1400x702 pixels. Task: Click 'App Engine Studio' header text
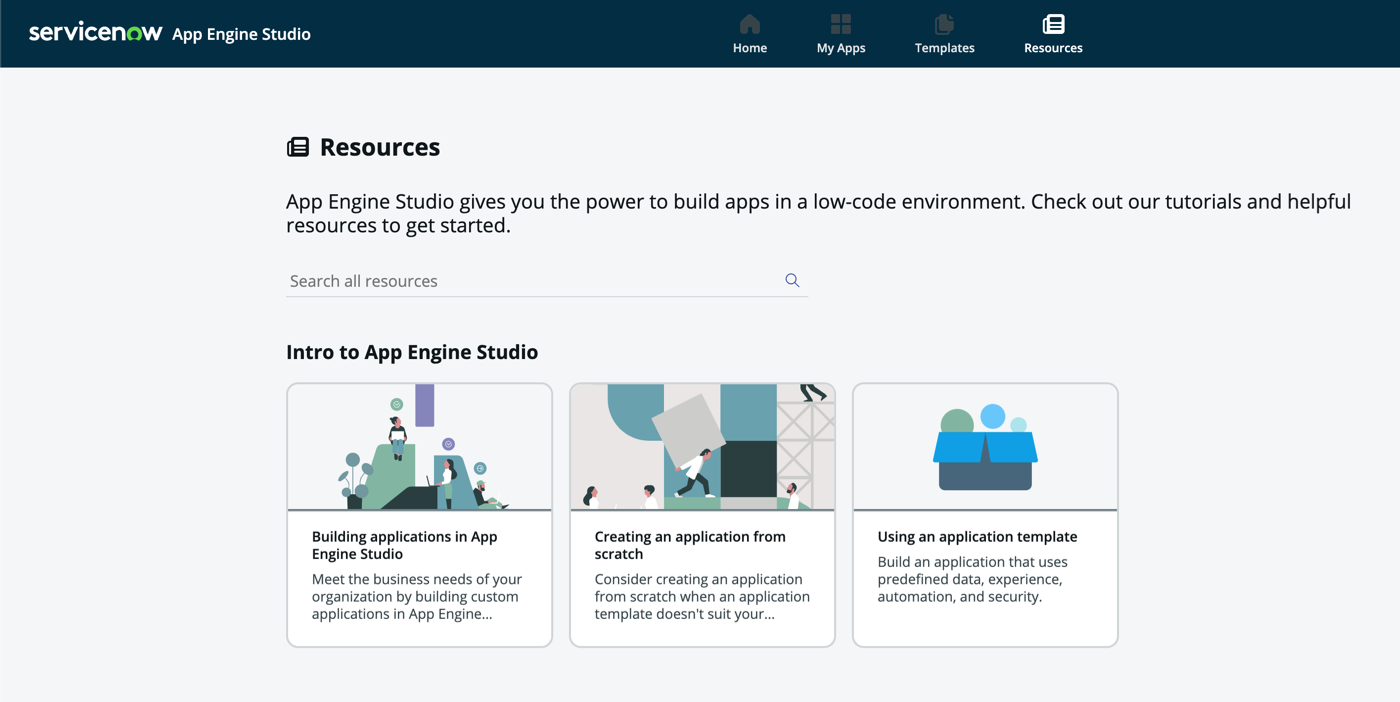241,34
